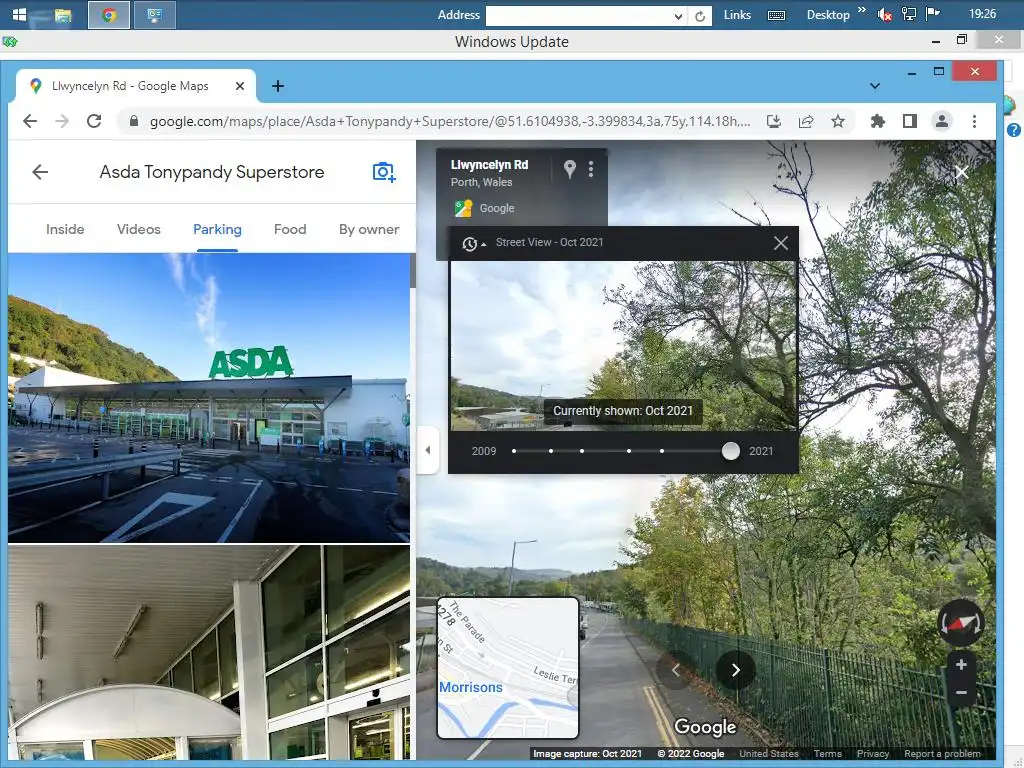Select the 2009 timeline point
The height and width of the screenshot is (768, 1024).
pos(514,451)
